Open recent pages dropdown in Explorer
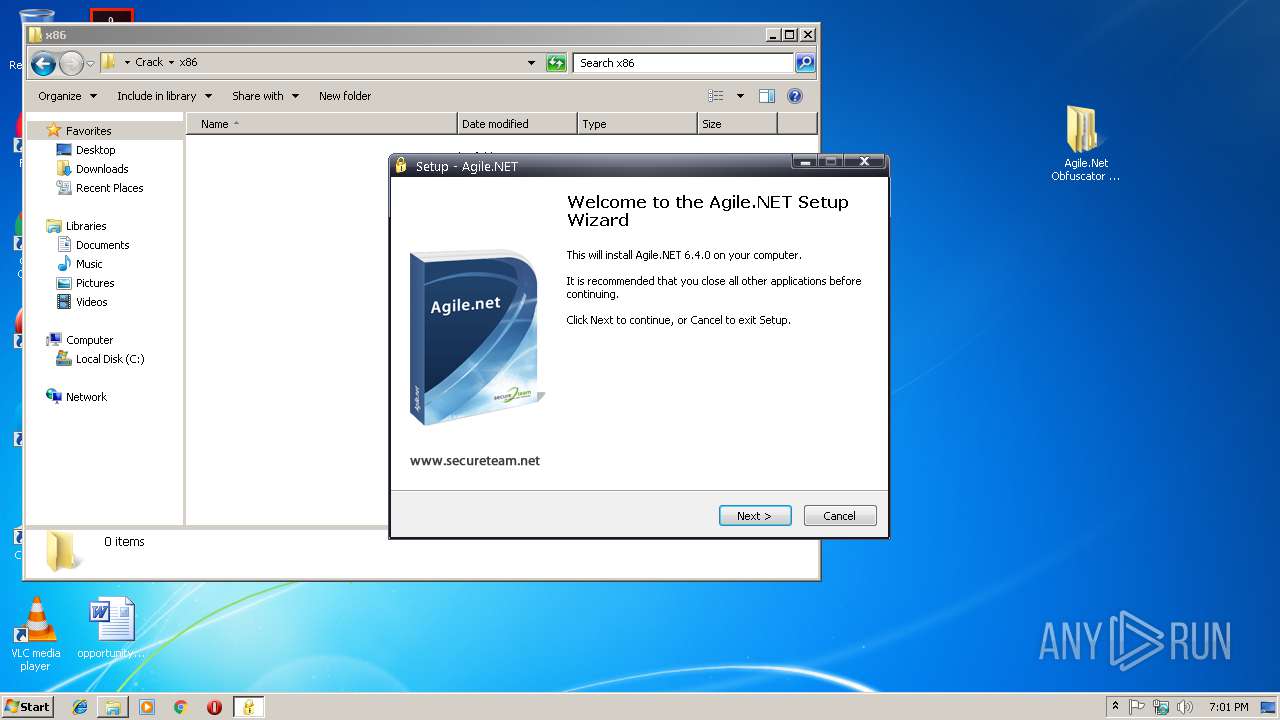 pos(91,64)
